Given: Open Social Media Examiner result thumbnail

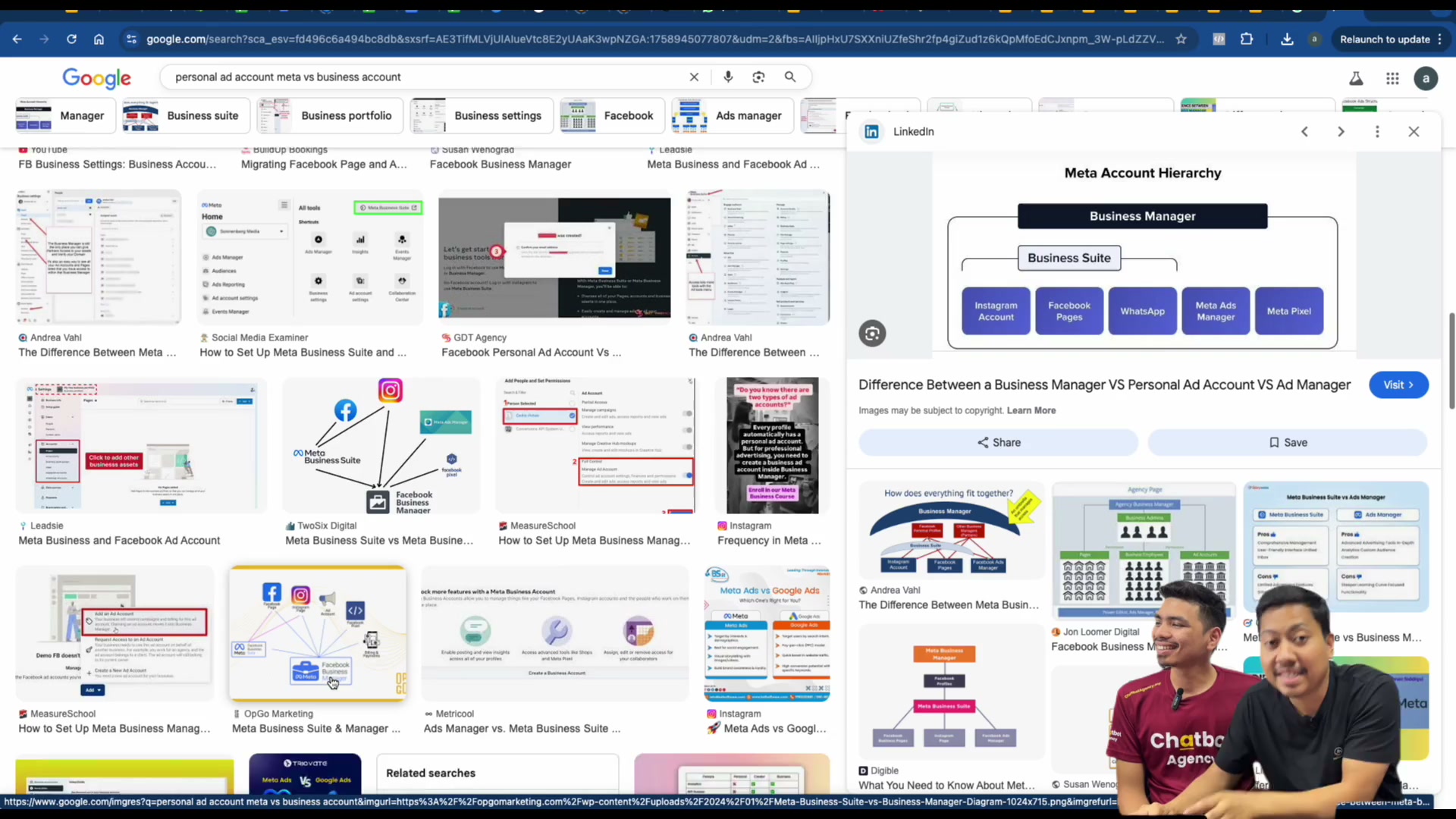Looking at the screenshot, I should tap(310, 257).
